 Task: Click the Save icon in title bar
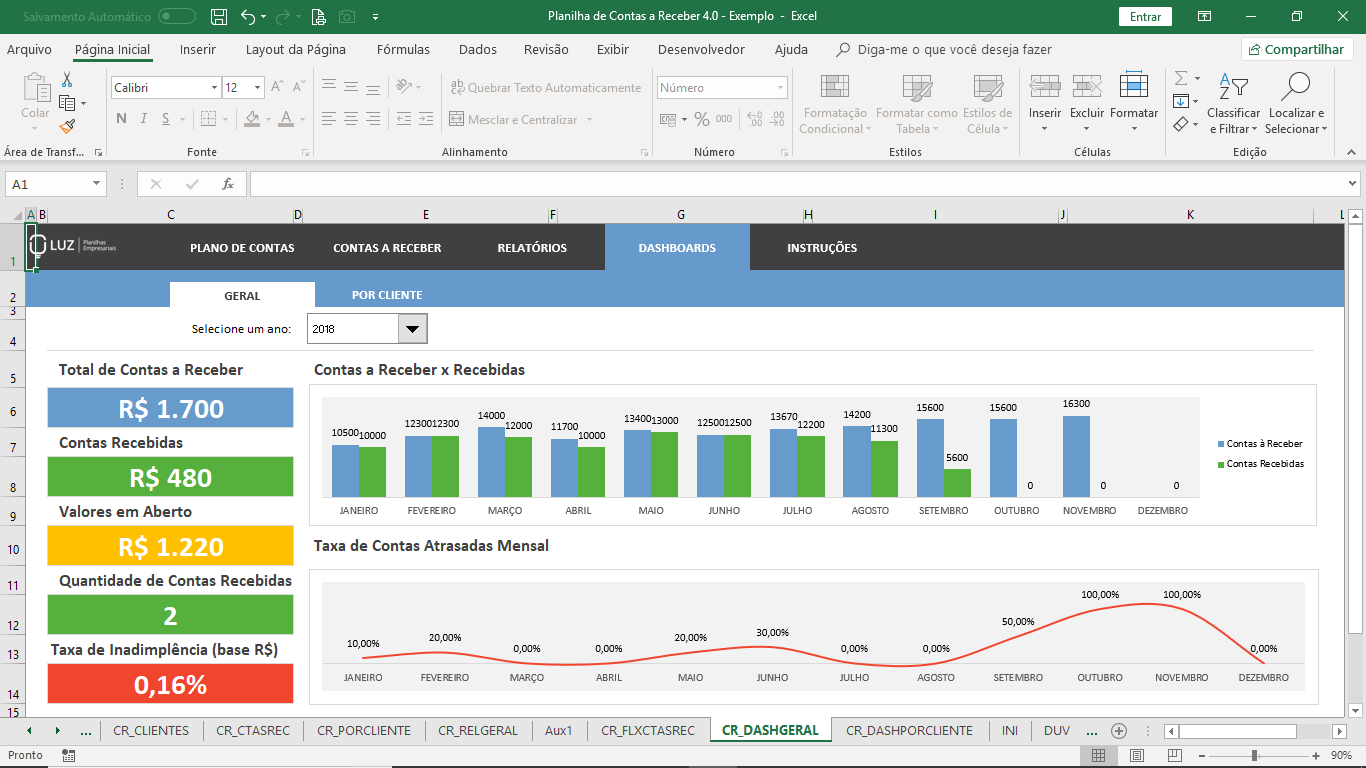click(219, 17)
